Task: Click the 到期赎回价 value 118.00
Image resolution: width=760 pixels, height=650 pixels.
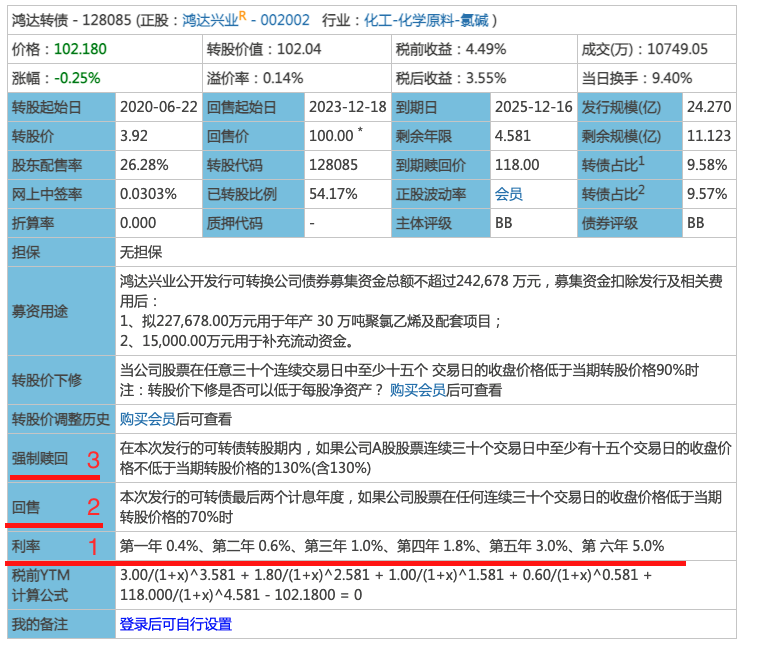Action: click(517, 165)
